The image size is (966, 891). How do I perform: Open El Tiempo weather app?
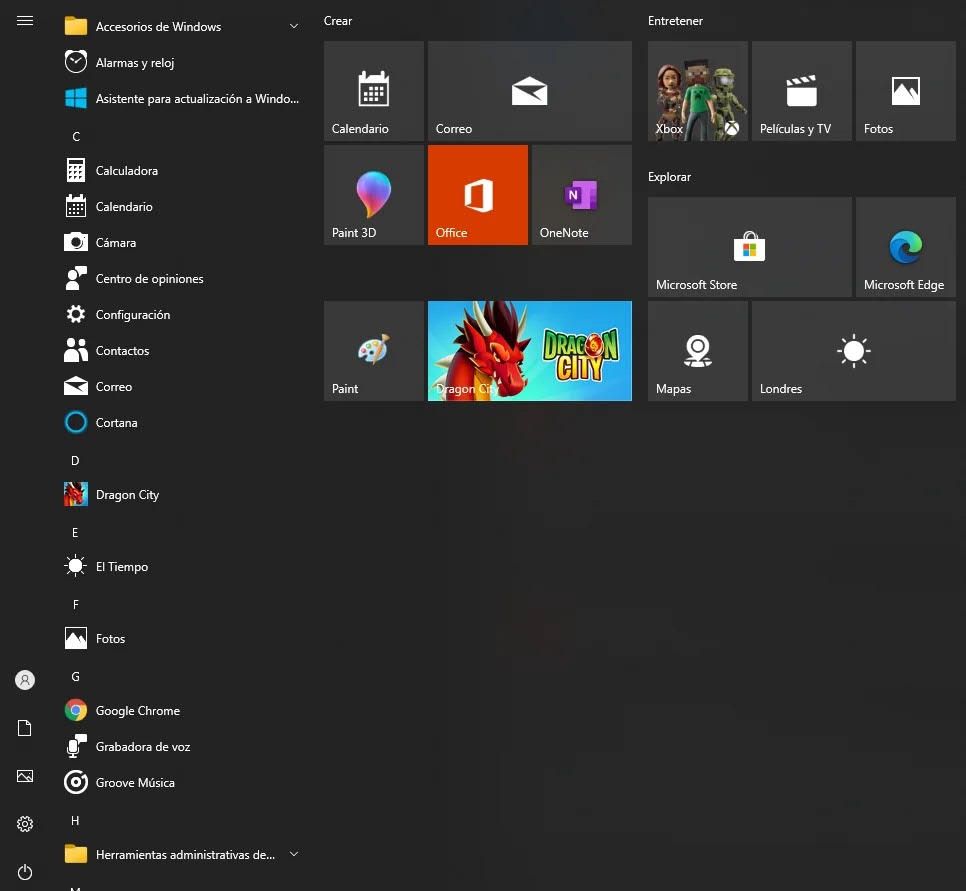[182, 567]
